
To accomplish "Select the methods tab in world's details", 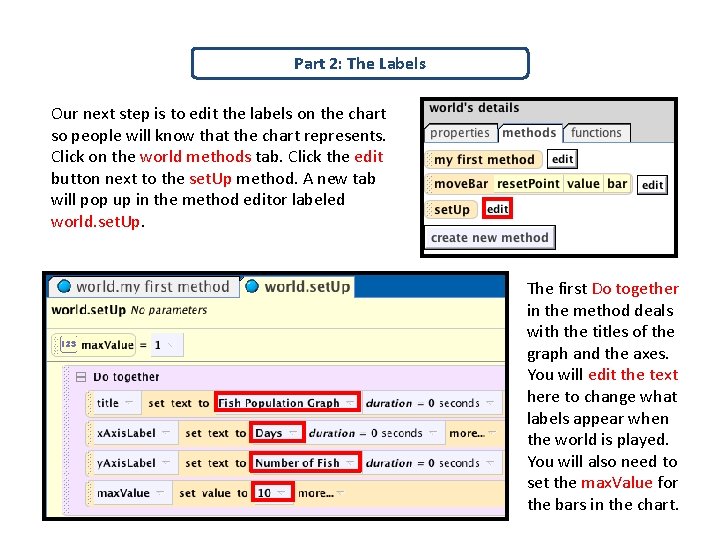I will (x=529, y=133).
